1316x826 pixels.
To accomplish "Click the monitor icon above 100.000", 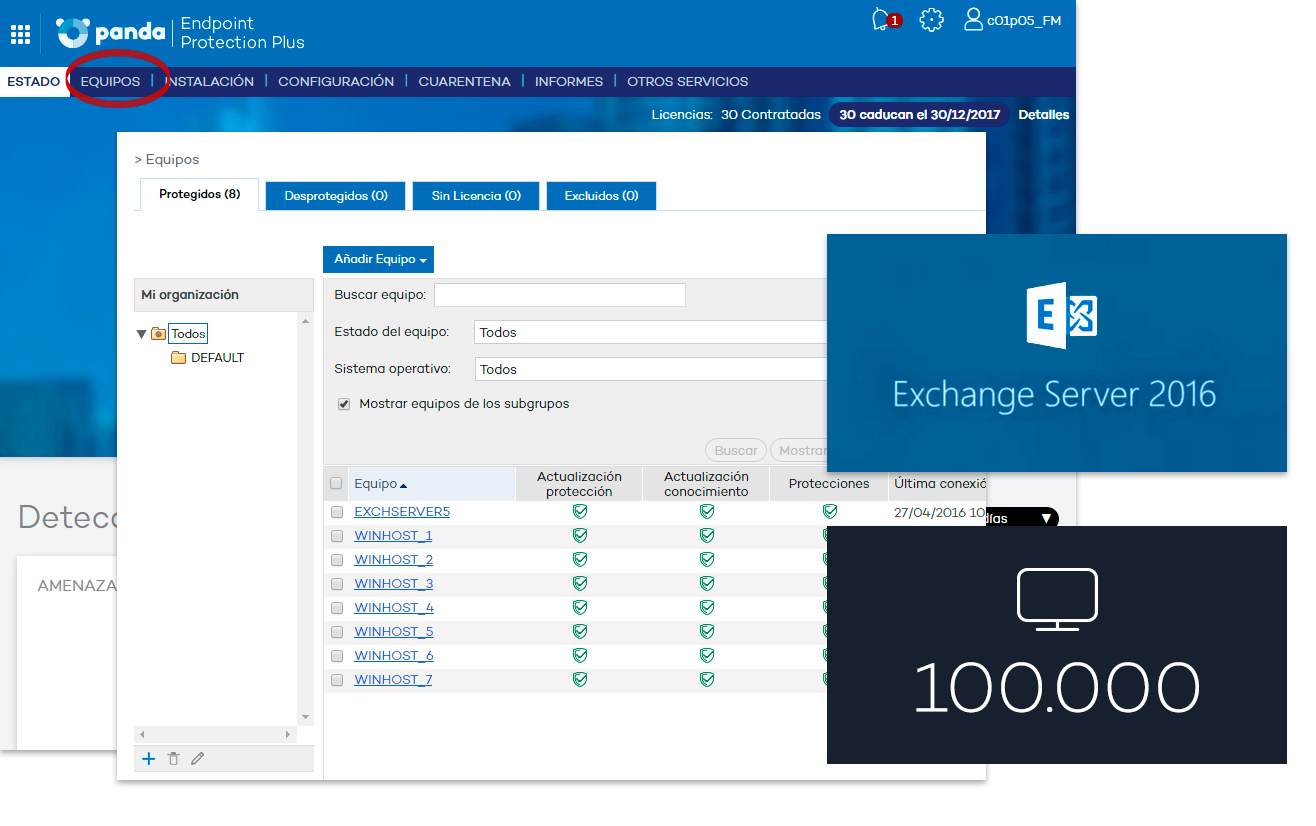I will [x=1057, y=600].
